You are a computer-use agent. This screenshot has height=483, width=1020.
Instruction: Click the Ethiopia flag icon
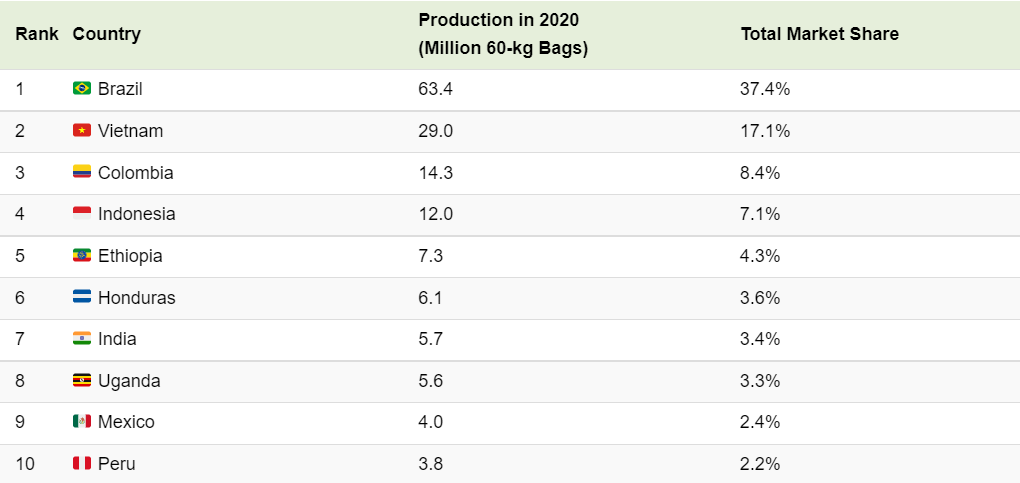(x=82, y=256)
